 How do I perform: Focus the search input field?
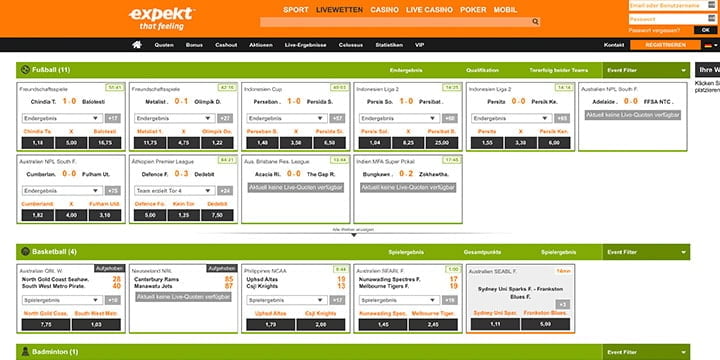[395, 22]
